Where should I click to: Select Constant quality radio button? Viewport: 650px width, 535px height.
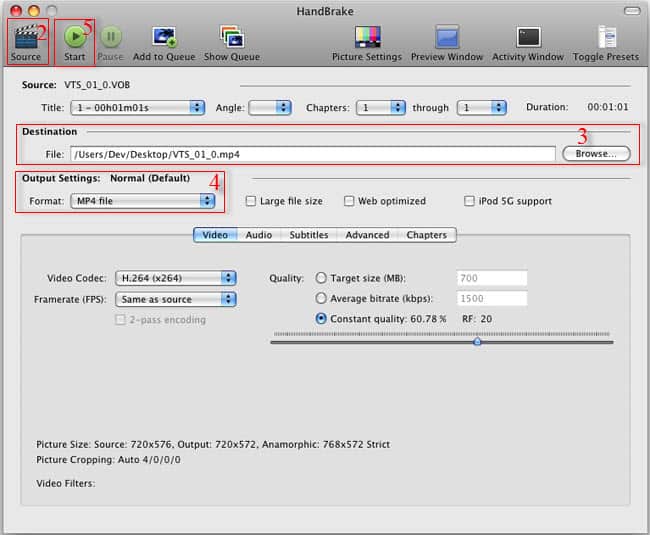click(x=321, y=318)
